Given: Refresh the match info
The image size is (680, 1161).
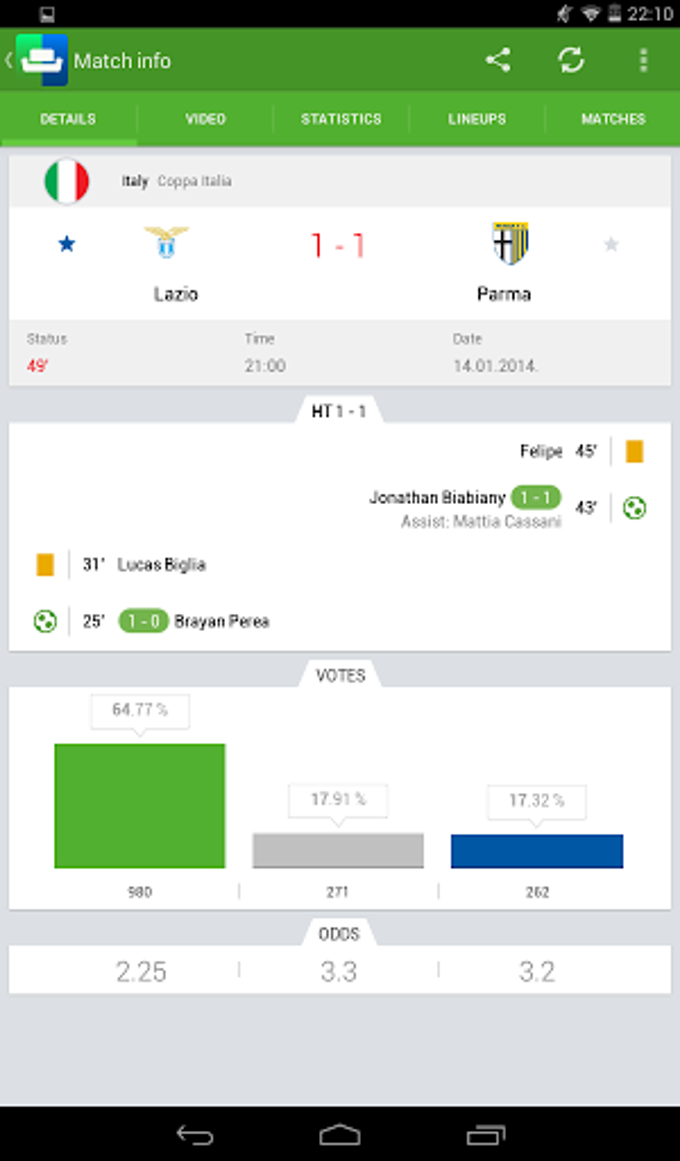Looking at the screenshot, I should click(x=571, y=60).
